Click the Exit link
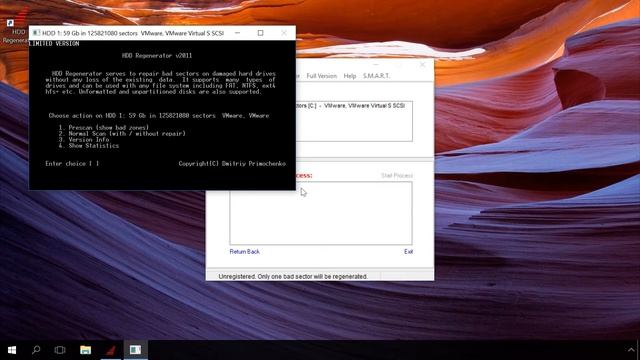The height and width of the screenshot is (360, 640). pyautogui.click(x=409, y=251)
